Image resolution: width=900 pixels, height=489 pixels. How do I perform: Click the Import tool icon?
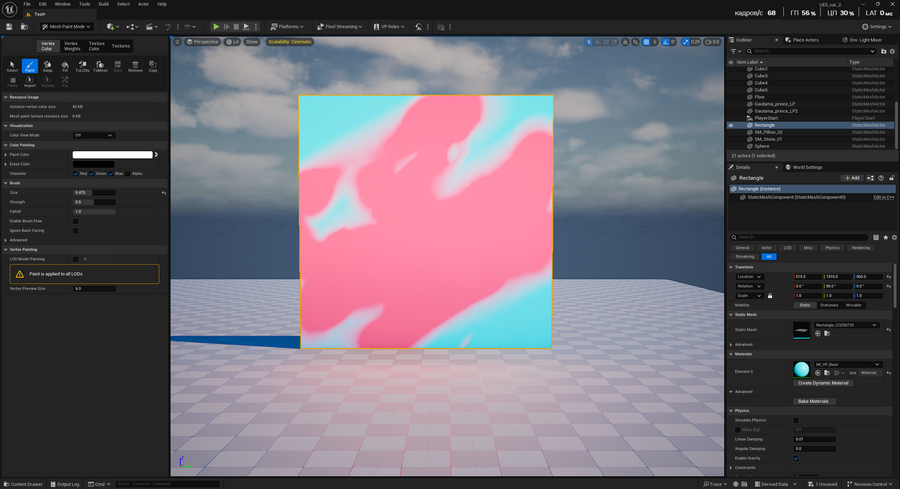pyautogui.click(x=30, y=82)
